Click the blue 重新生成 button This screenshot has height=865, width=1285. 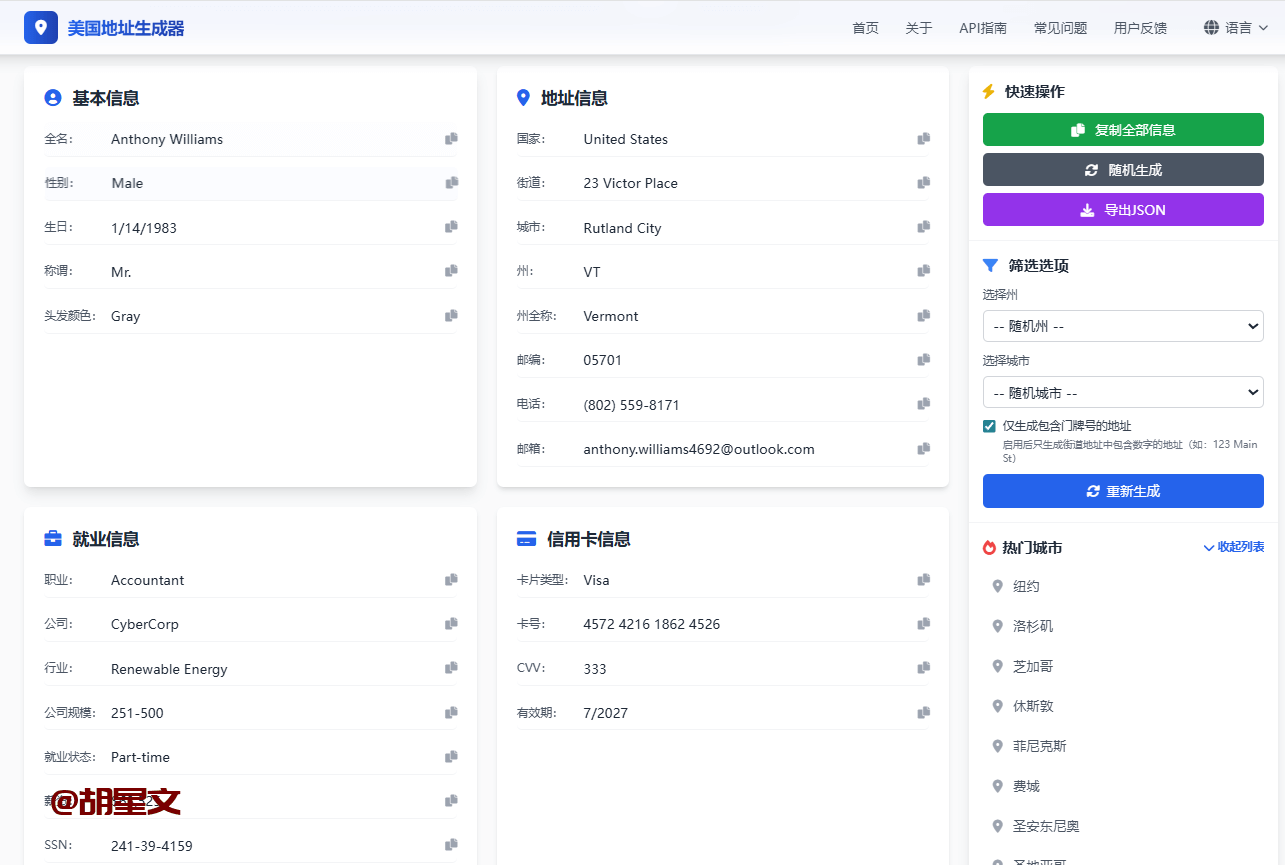tap(1123, 491)
